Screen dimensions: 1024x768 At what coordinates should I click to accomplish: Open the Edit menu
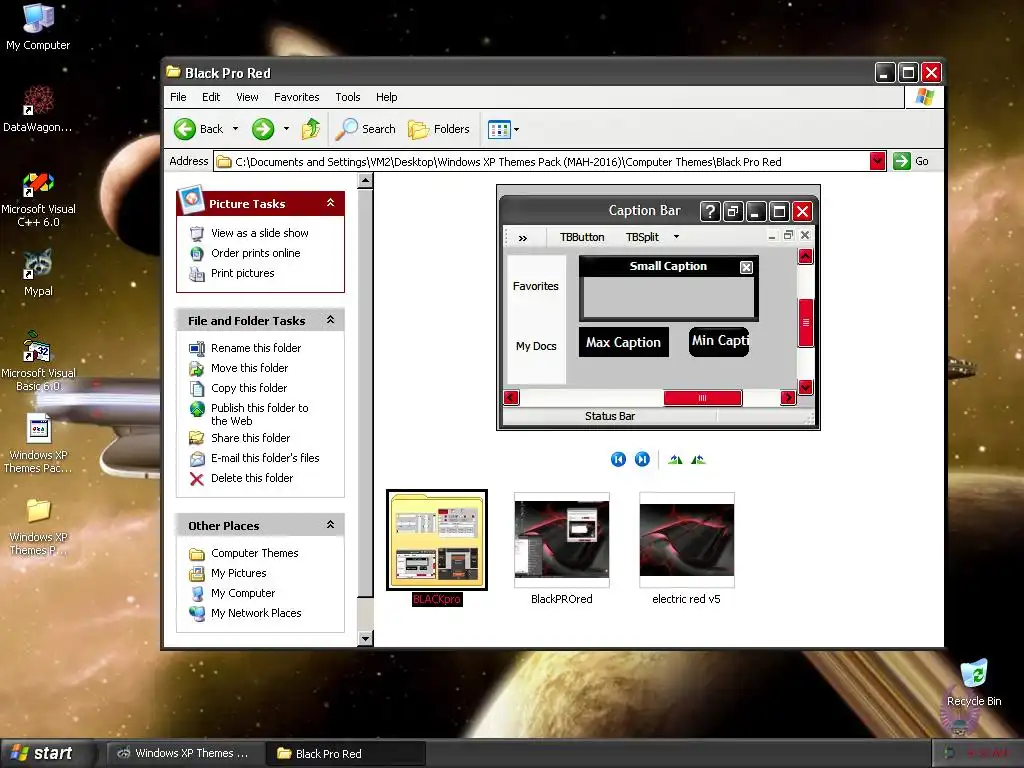point(211,97)
